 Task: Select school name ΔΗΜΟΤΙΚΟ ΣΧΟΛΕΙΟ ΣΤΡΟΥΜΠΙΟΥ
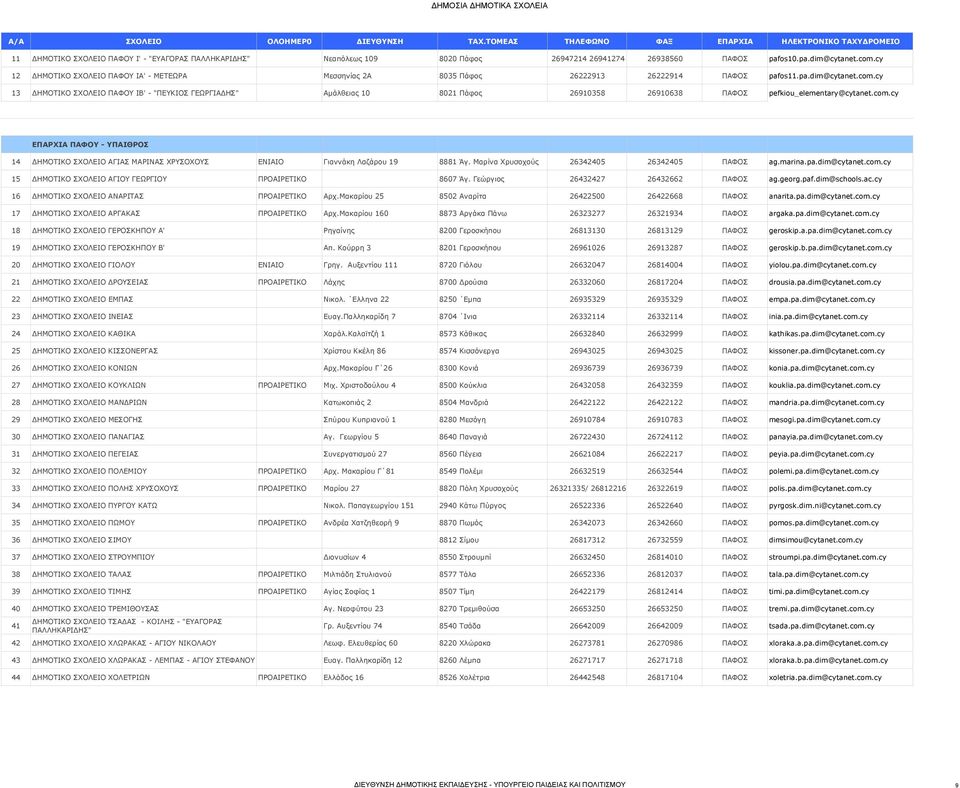(93, 557)
